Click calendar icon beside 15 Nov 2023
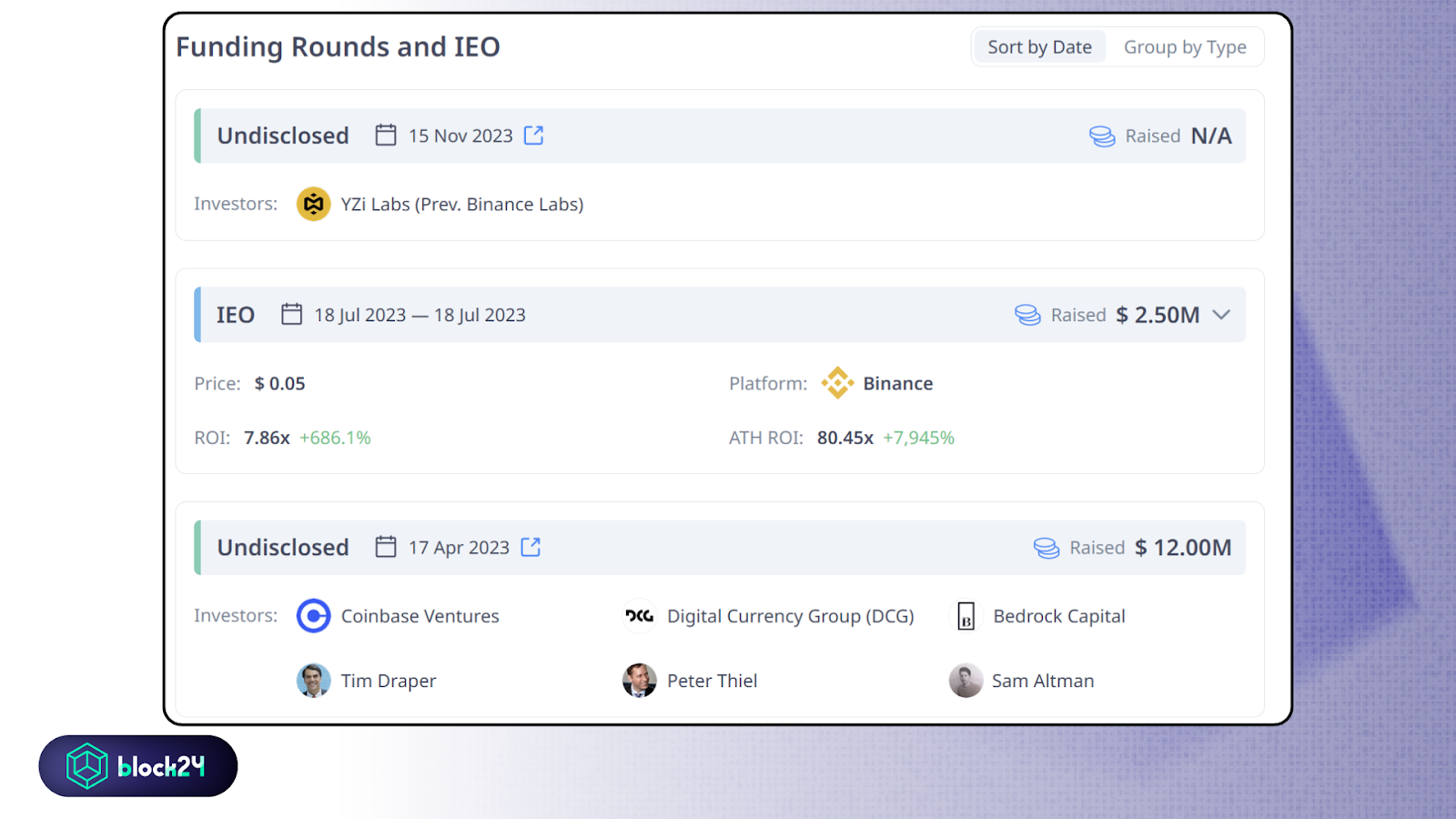 [x=386, y=136]
